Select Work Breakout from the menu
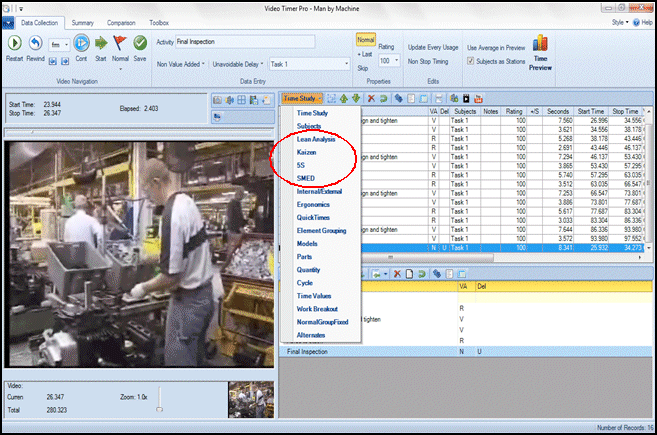 coord(317,309)
